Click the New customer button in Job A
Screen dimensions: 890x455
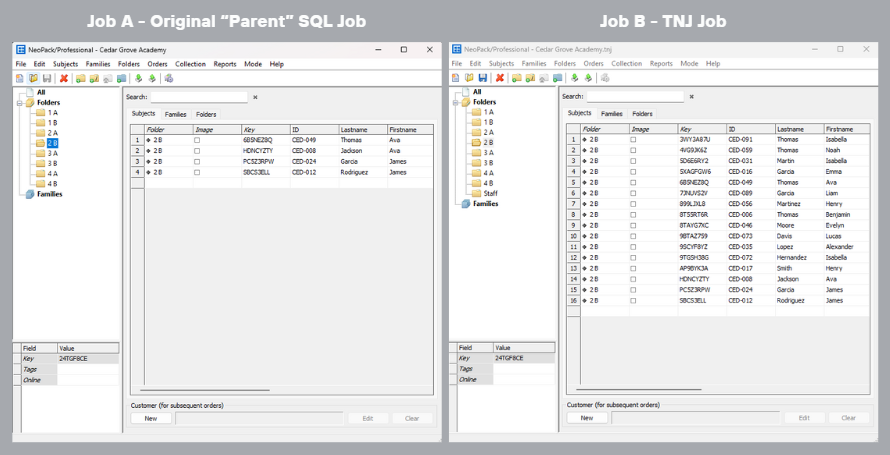[x=150, y=418]
